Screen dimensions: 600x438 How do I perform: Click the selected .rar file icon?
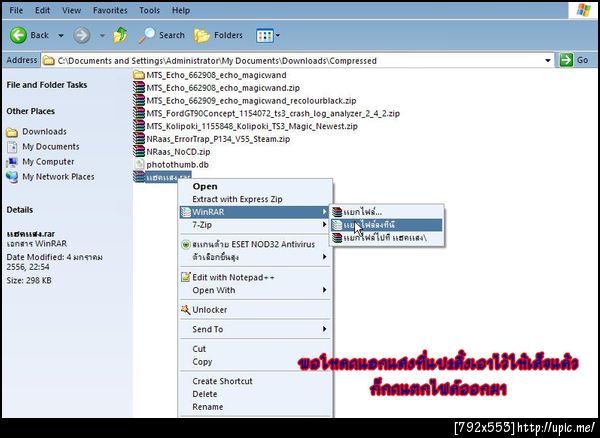[x=139, y=177]
